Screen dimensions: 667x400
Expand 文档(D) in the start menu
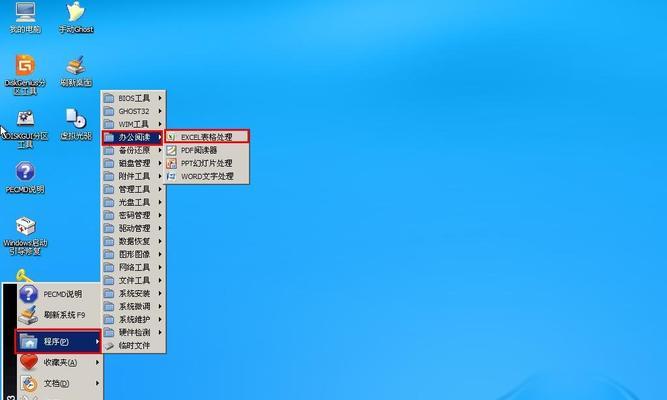click(59, 384)
